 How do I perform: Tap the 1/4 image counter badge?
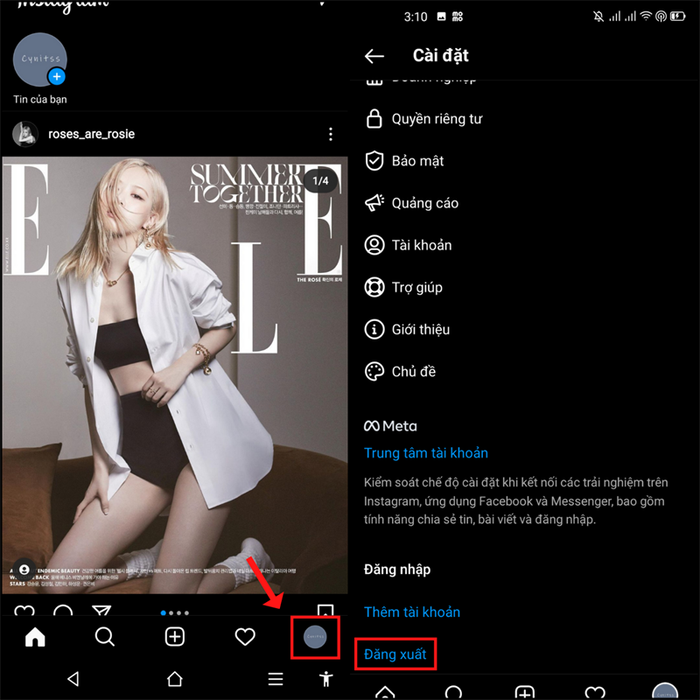click(x=320, y=181)
